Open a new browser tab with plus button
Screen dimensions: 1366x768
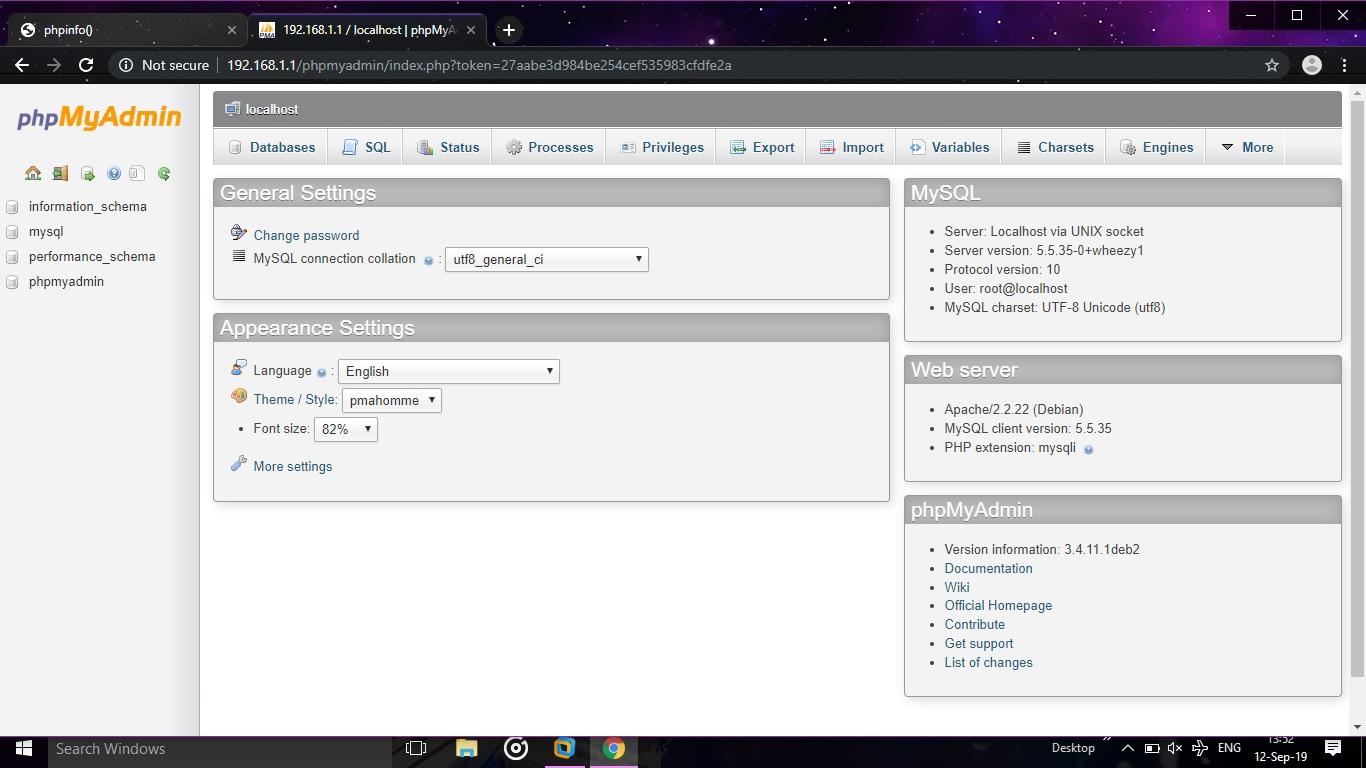508,30
